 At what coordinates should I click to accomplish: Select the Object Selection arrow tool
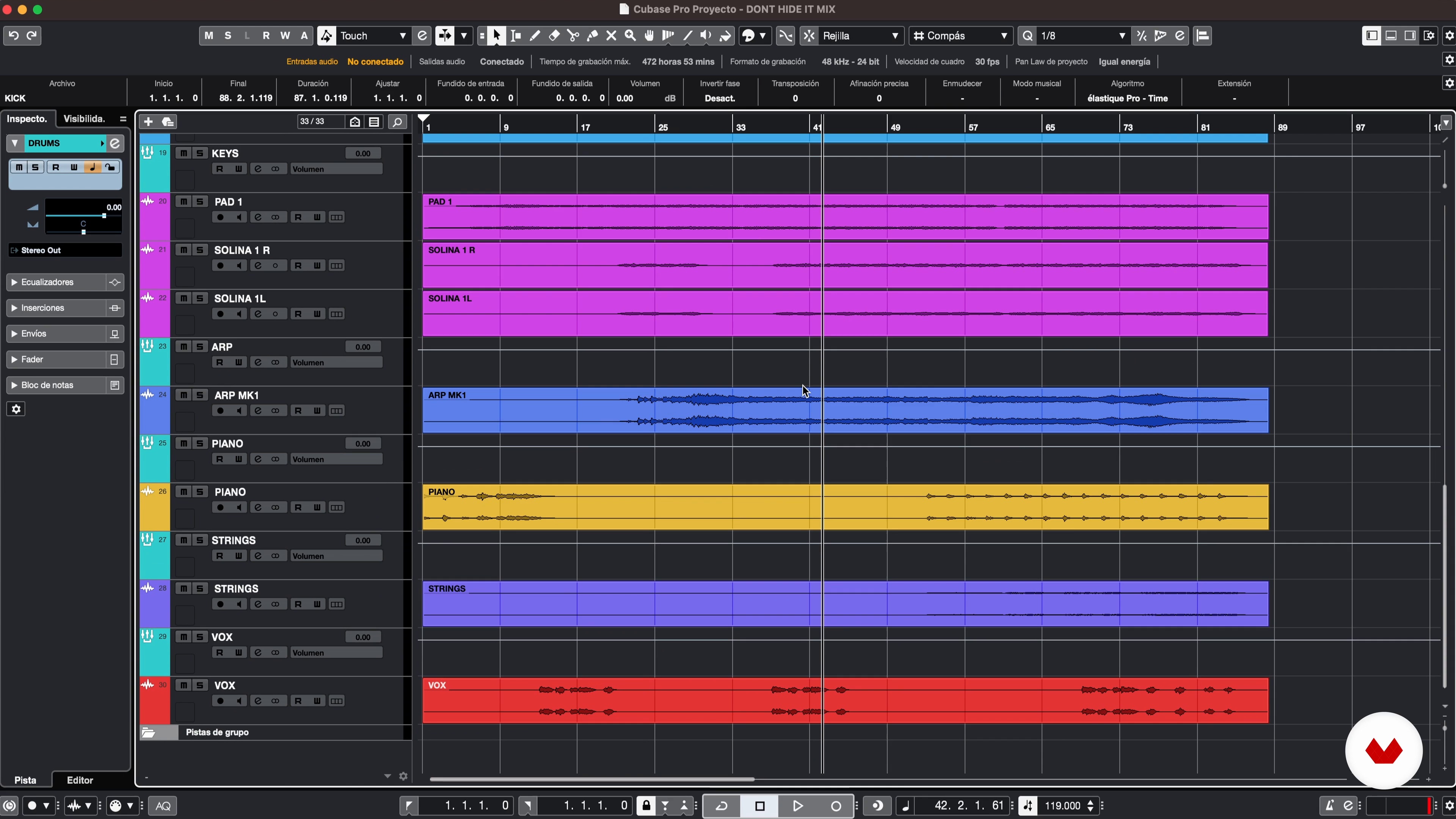coord(497,36)
